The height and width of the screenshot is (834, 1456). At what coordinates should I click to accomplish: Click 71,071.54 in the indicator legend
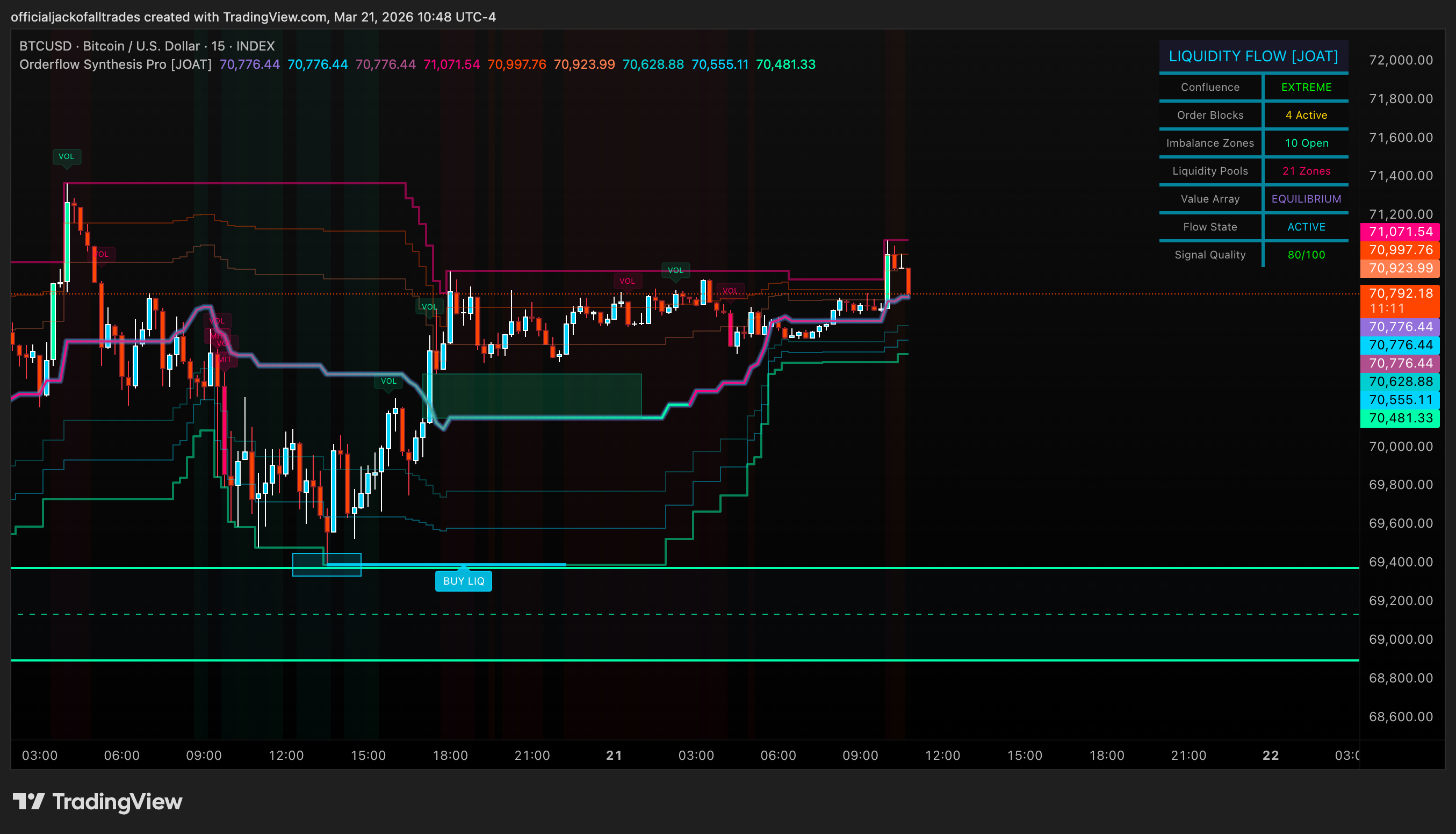coord(451,64)
